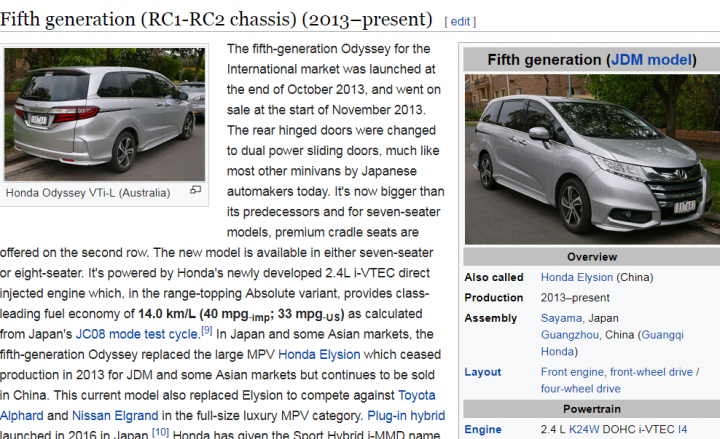Open the Sayama assembly location link
Viewport: 720px width, 439px height.
coord(561,318)
